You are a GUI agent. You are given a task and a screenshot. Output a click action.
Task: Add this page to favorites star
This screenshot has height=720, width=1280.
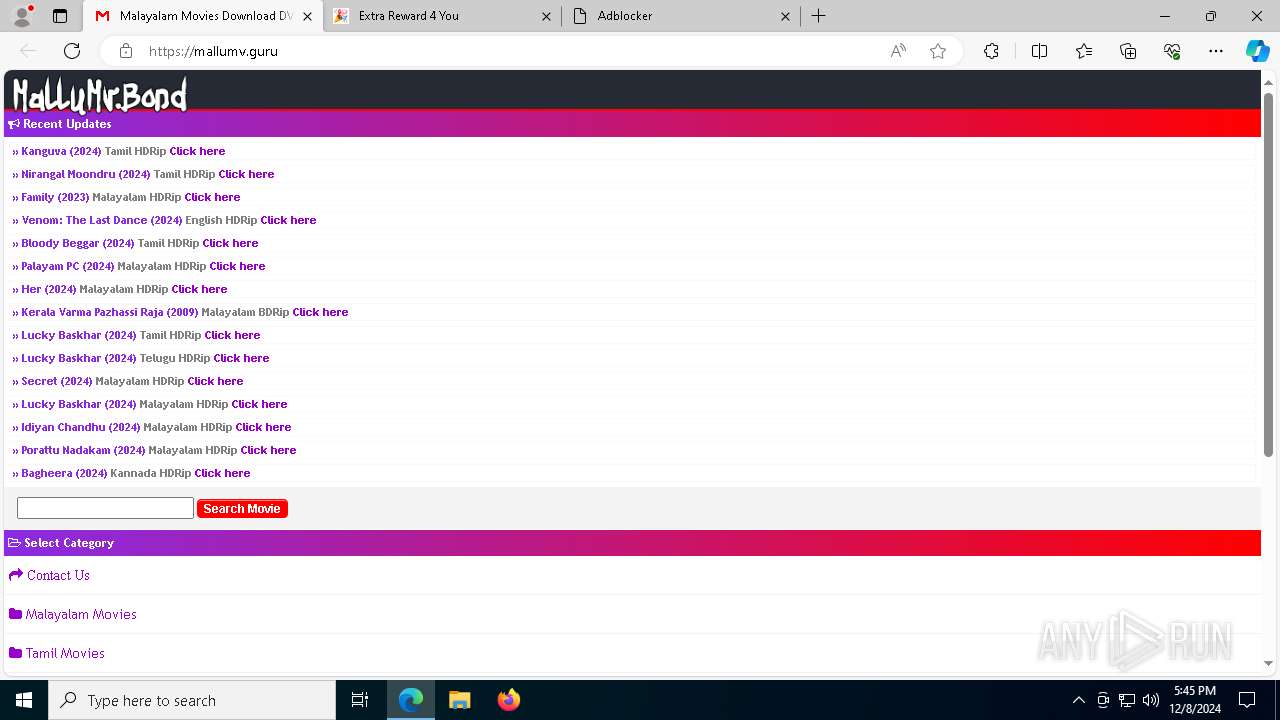(938, 51)
